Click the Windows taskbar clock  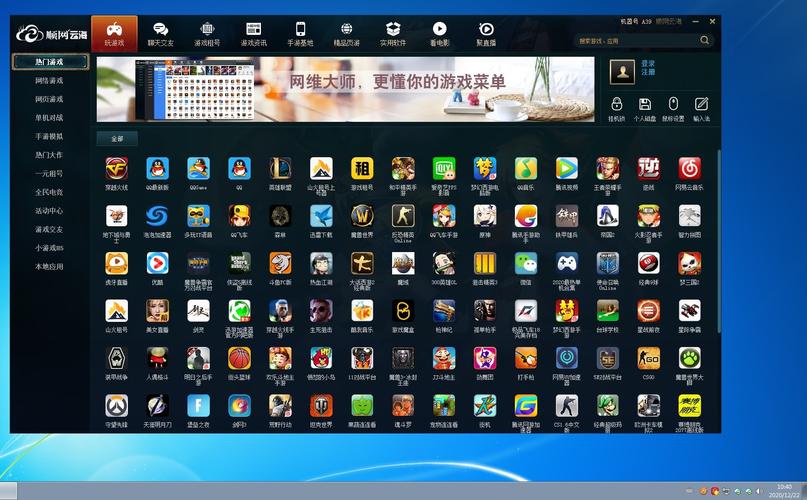784,491
